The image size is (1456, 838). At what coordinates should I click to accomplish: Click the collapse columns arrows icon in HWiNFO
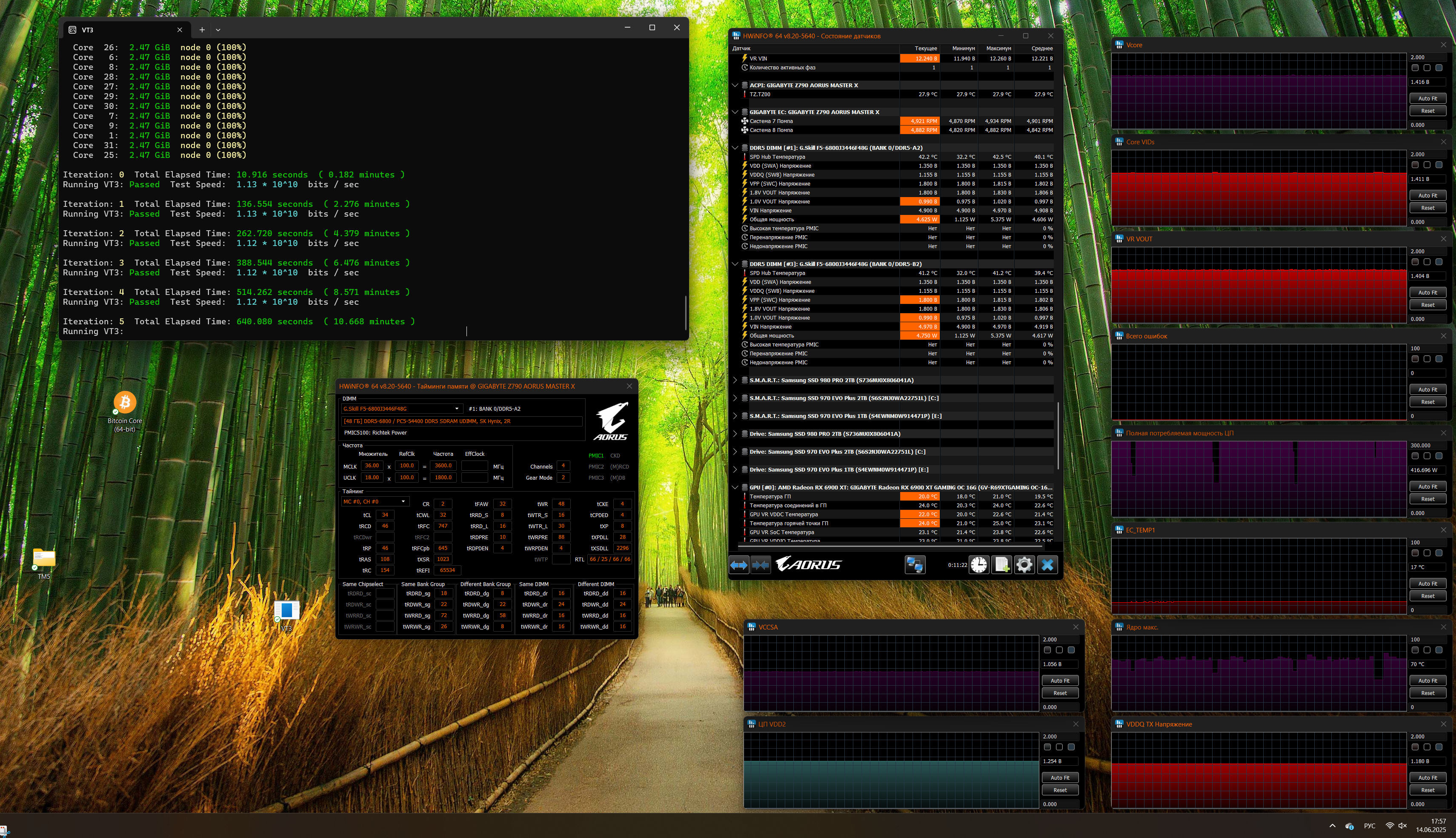click(760, 565)
